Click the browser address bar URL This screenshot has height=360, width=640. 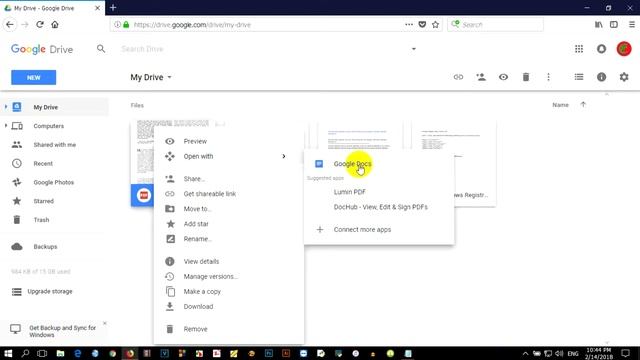pos(192,25)
